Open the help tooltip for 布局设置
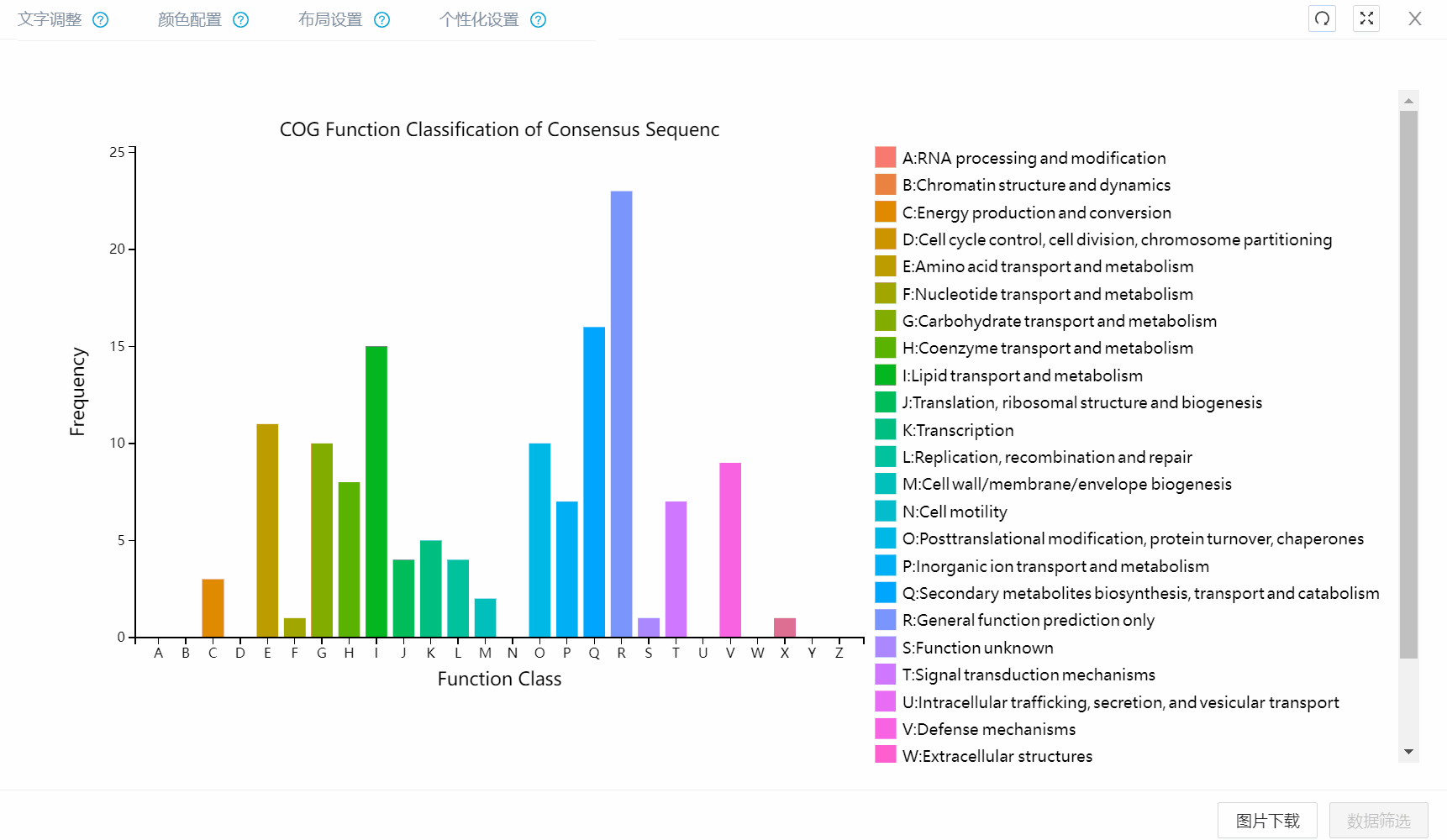Image resolution: width=1447 pixels, height=840 pixels. coord(381,20)
